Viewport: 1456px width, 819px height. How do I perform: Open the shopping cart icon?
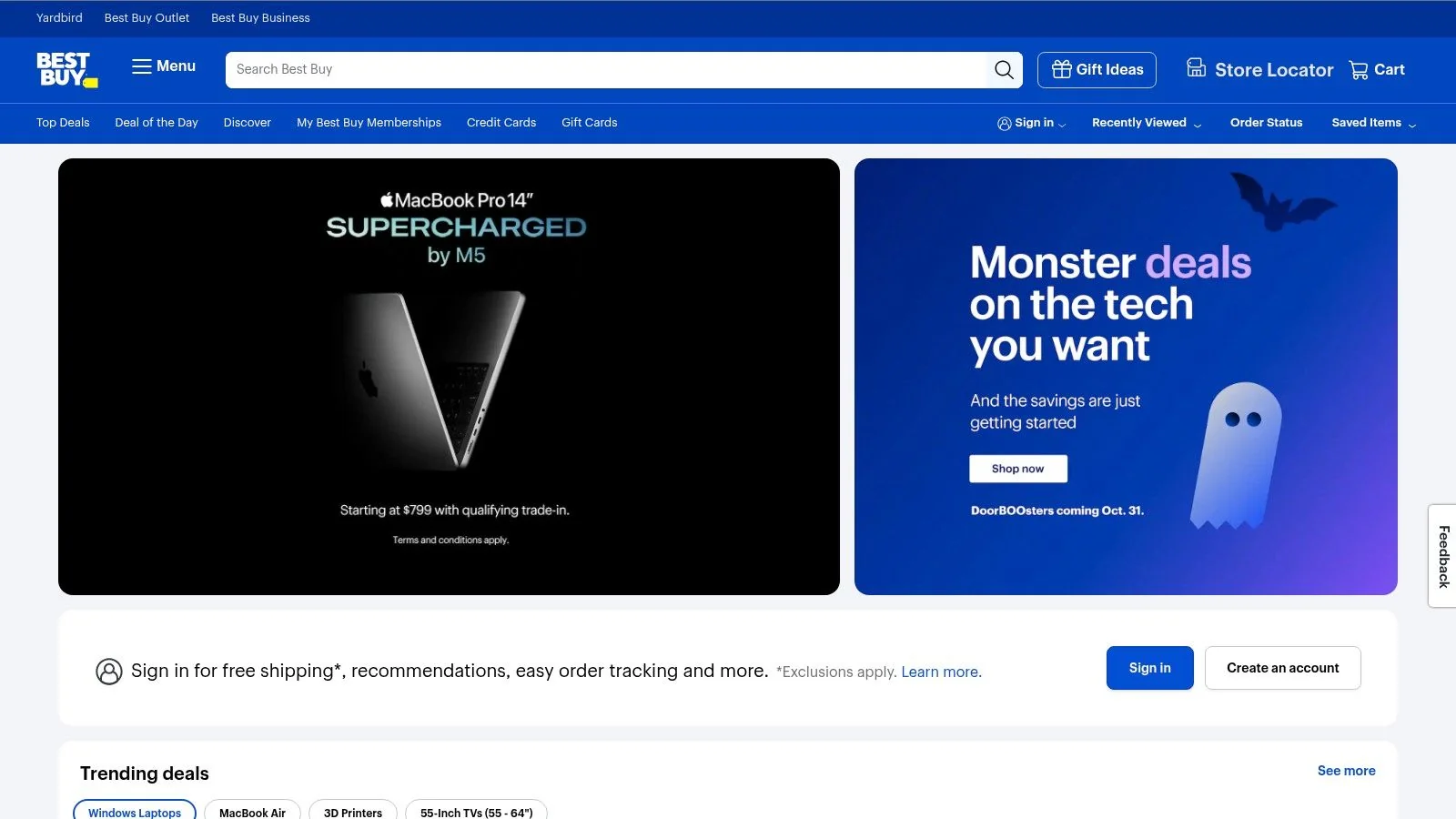[1359, 70]
